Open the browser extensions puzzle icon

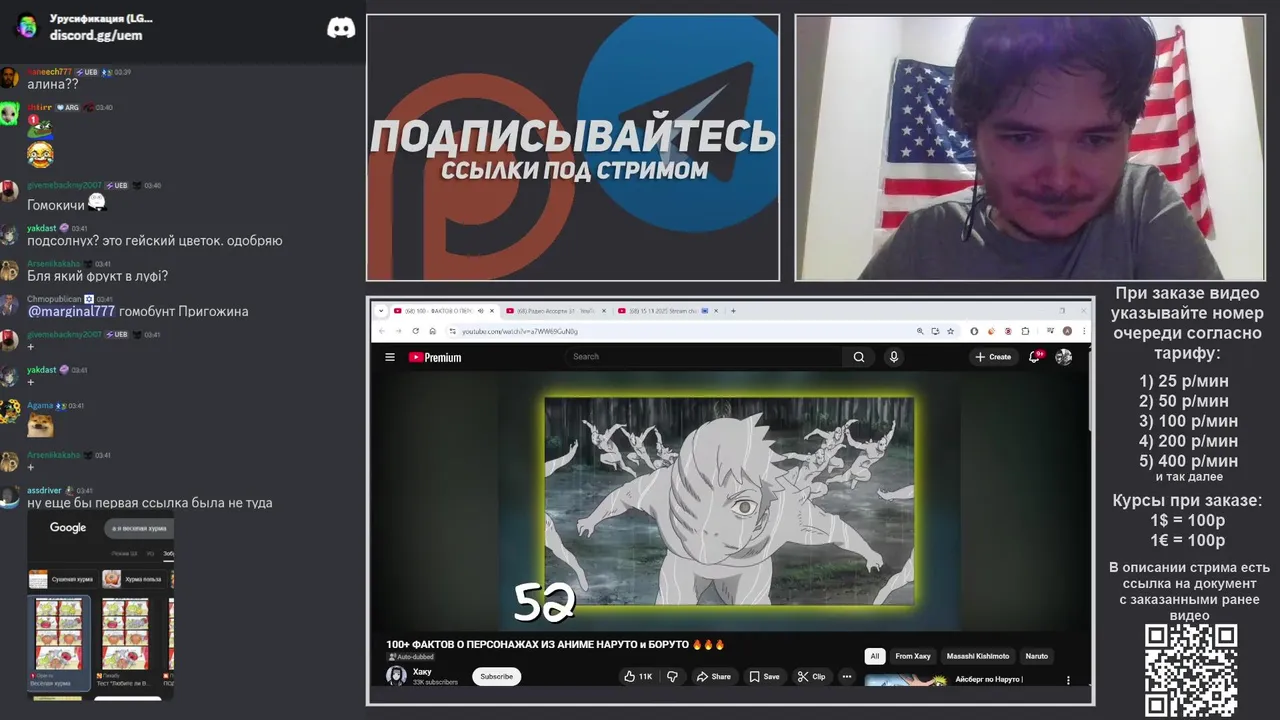point(1025,331)
